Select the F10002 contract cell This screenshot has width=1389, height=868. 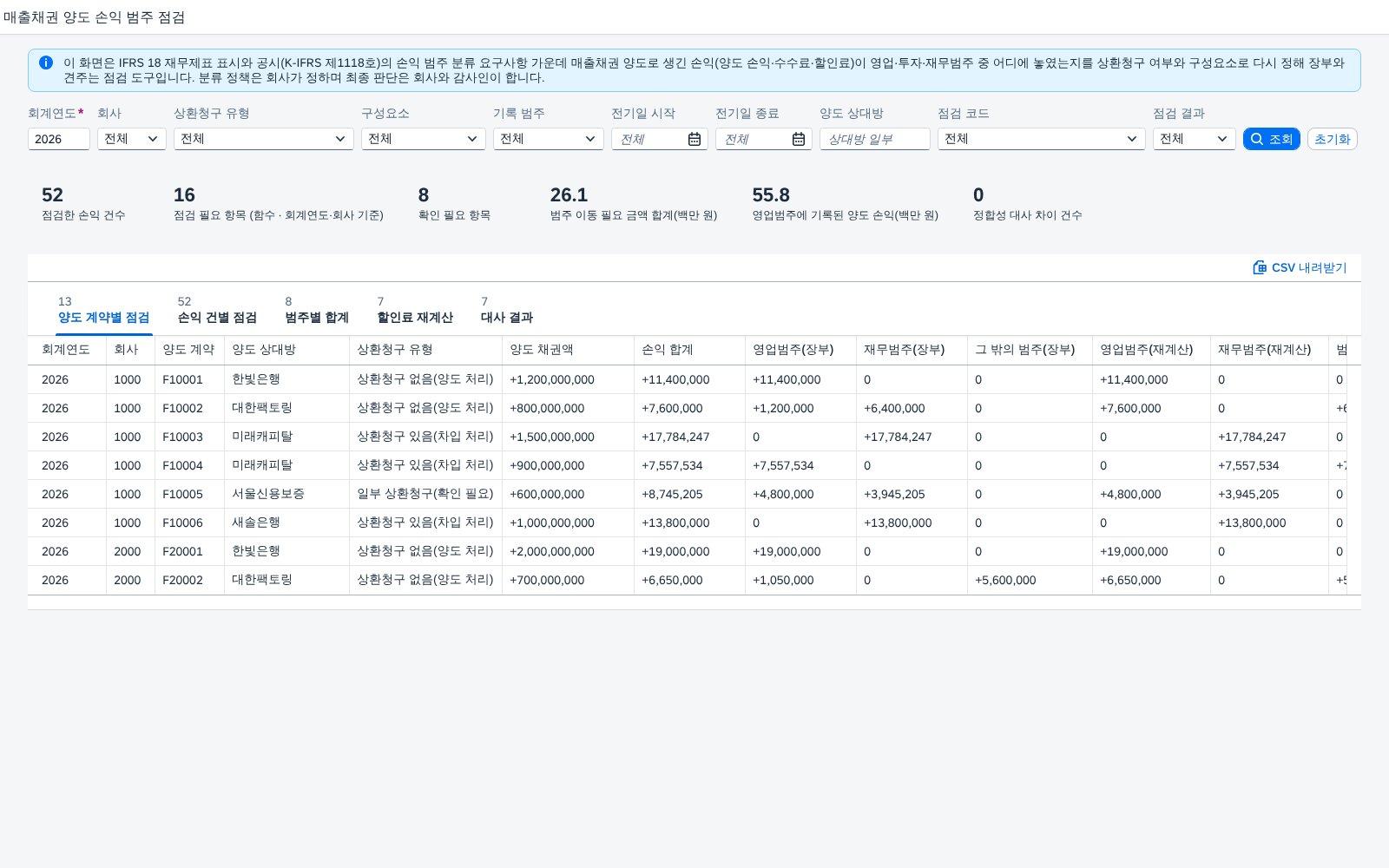tap(190, 408)
